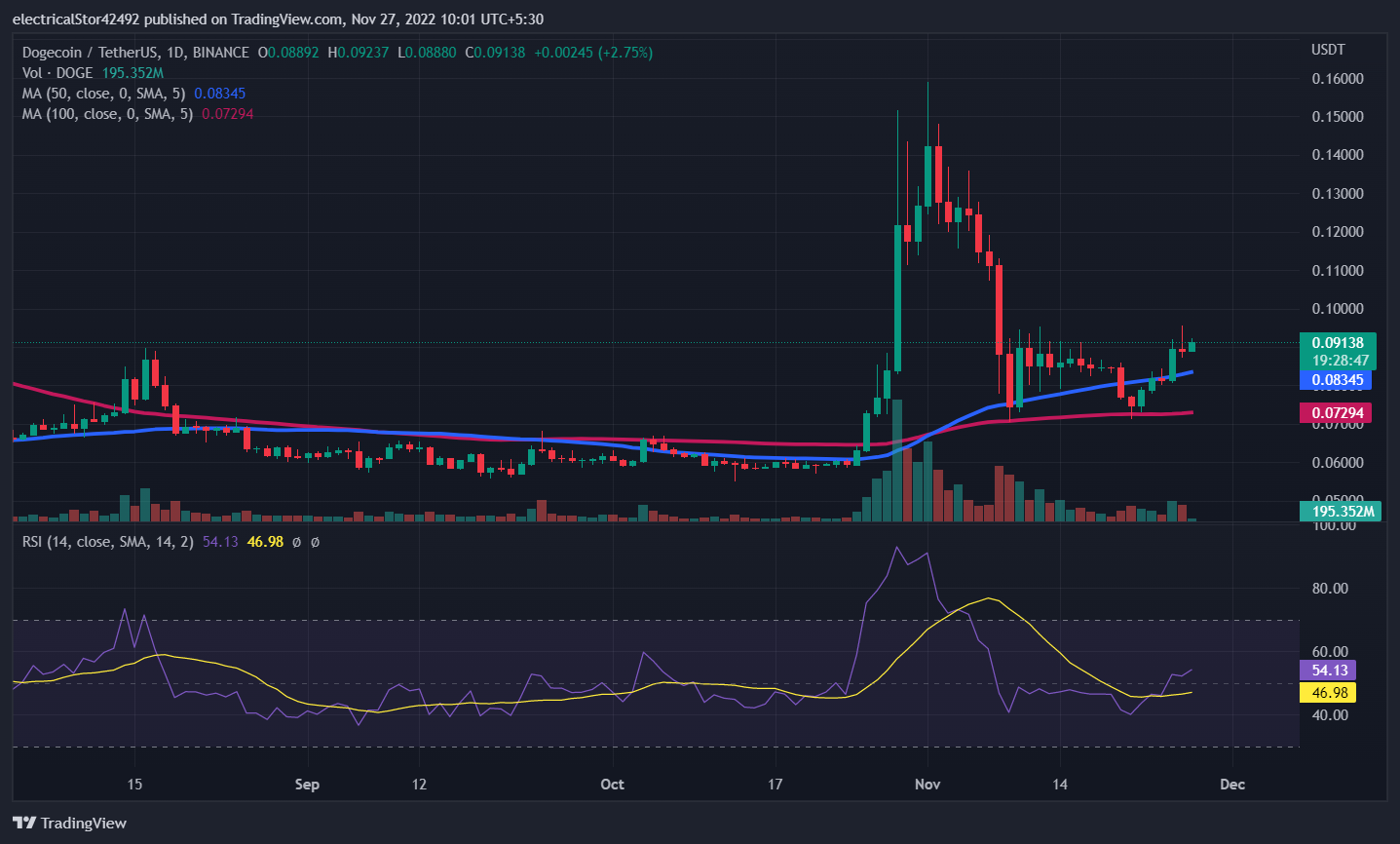Click the '15' date label on time axis
This screenshot has height=844, width=1400.
click(134, 785)
